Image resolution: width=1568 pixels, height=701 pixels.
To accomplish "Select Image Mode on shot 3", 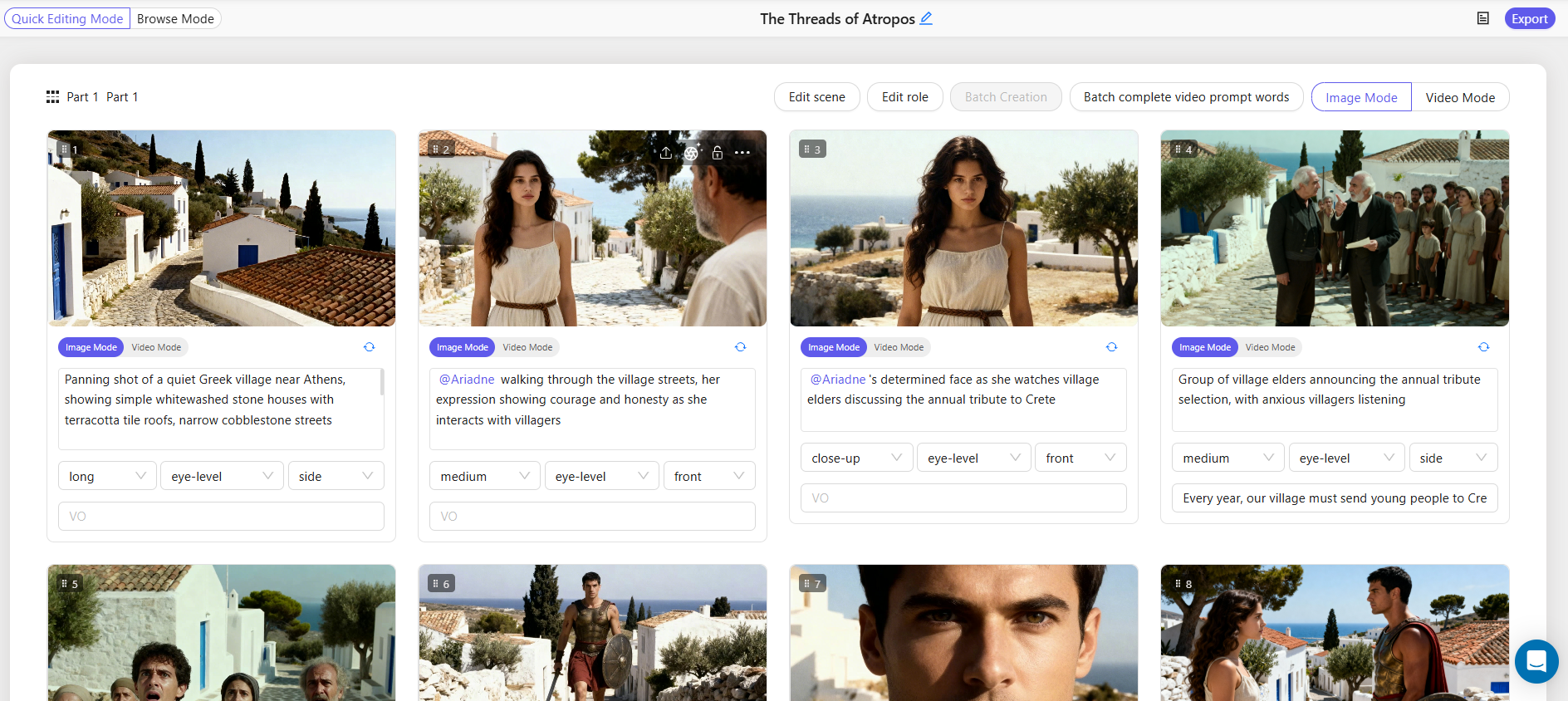I will (x=834, y=347).
